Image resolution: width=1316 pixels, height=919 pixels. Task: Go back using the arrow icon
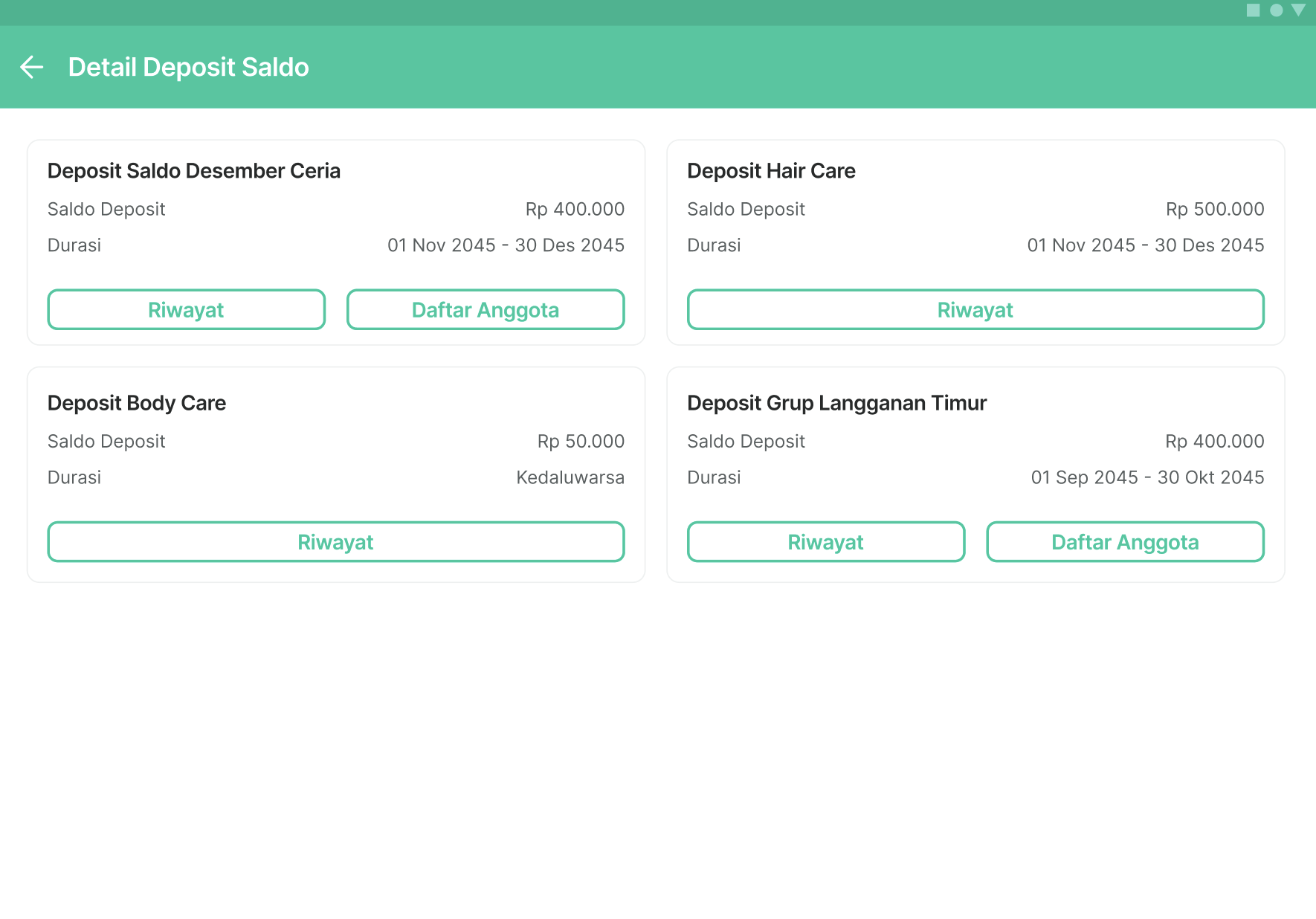(31, 67)
